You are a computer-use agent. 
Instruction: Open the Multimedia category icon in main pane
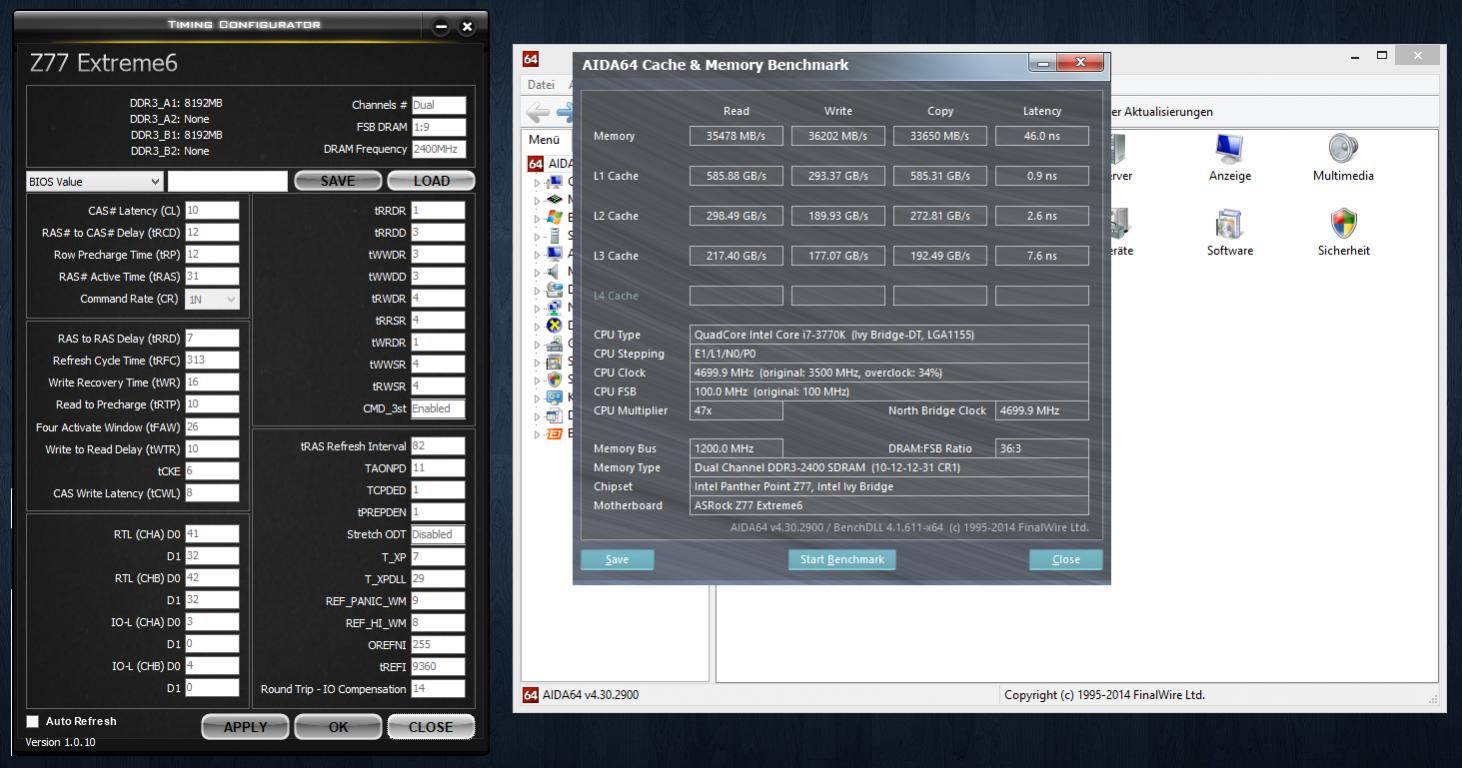1343,149
